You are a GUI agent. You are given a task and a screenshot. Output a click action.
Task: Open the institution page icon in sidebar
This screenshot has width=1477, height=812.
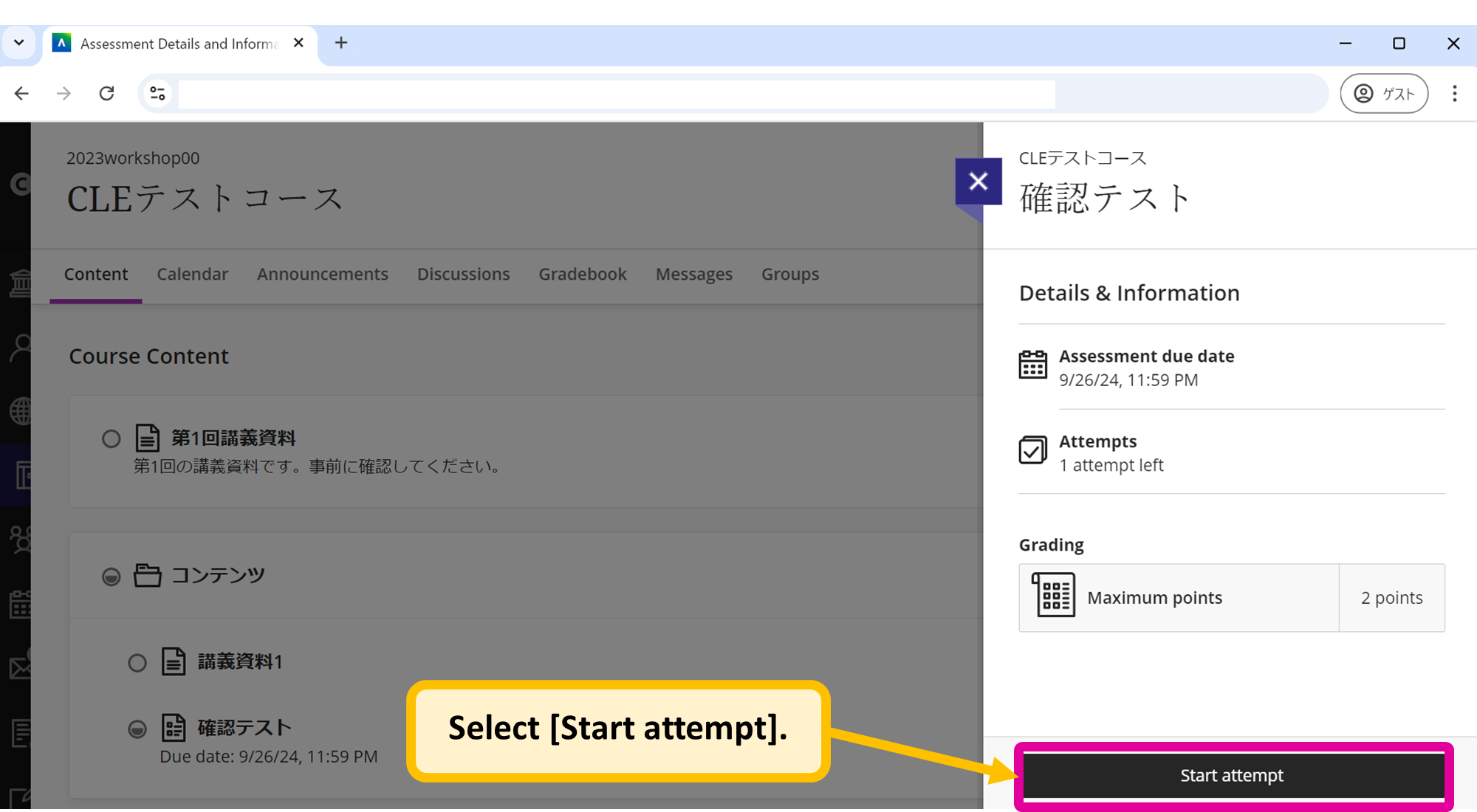coord(21,283)
